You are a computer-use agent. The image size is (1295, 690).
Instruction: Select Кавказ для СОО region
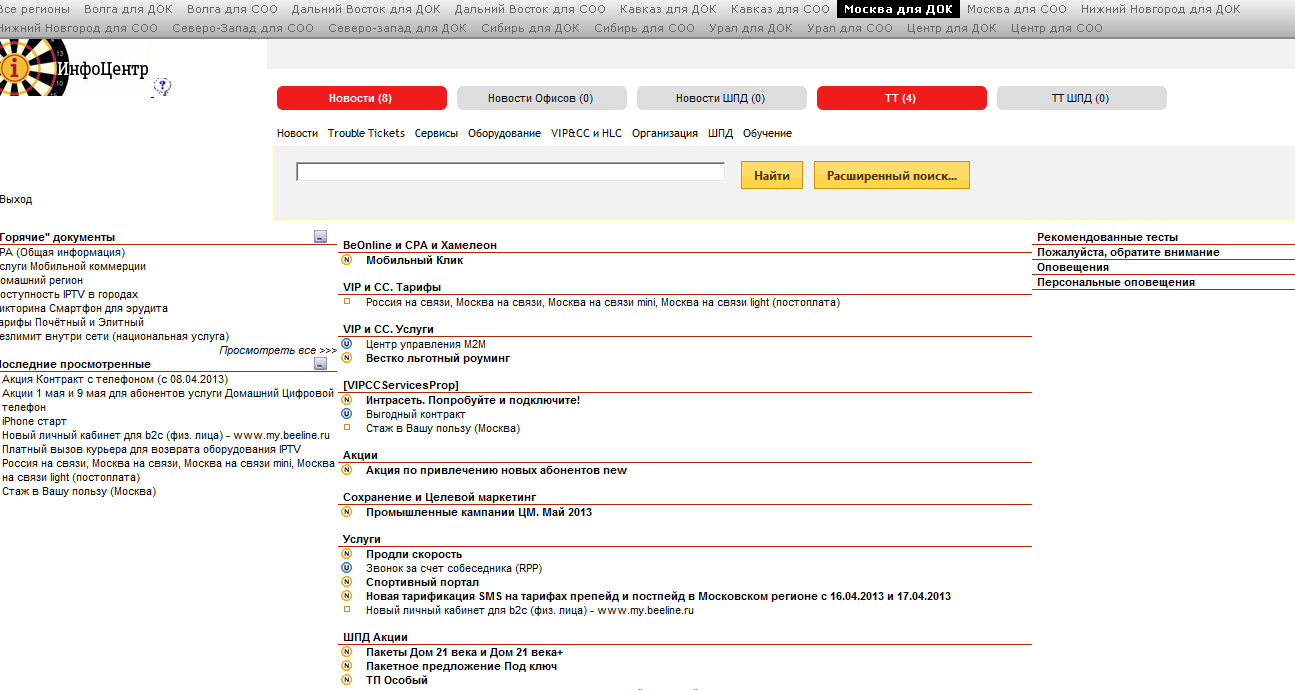[780, 9]
